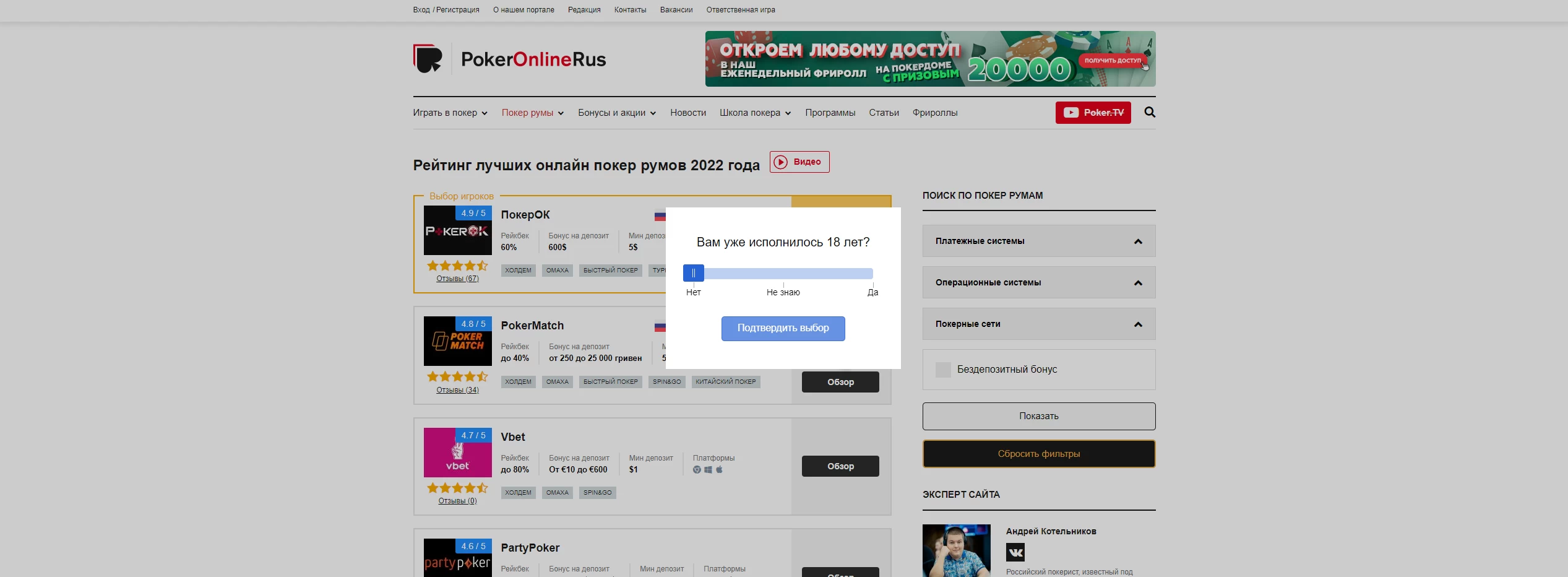Click ОМАХА tag in Vbet card
The width and height of the screenshot is (1568, 577).
[558, 493]
